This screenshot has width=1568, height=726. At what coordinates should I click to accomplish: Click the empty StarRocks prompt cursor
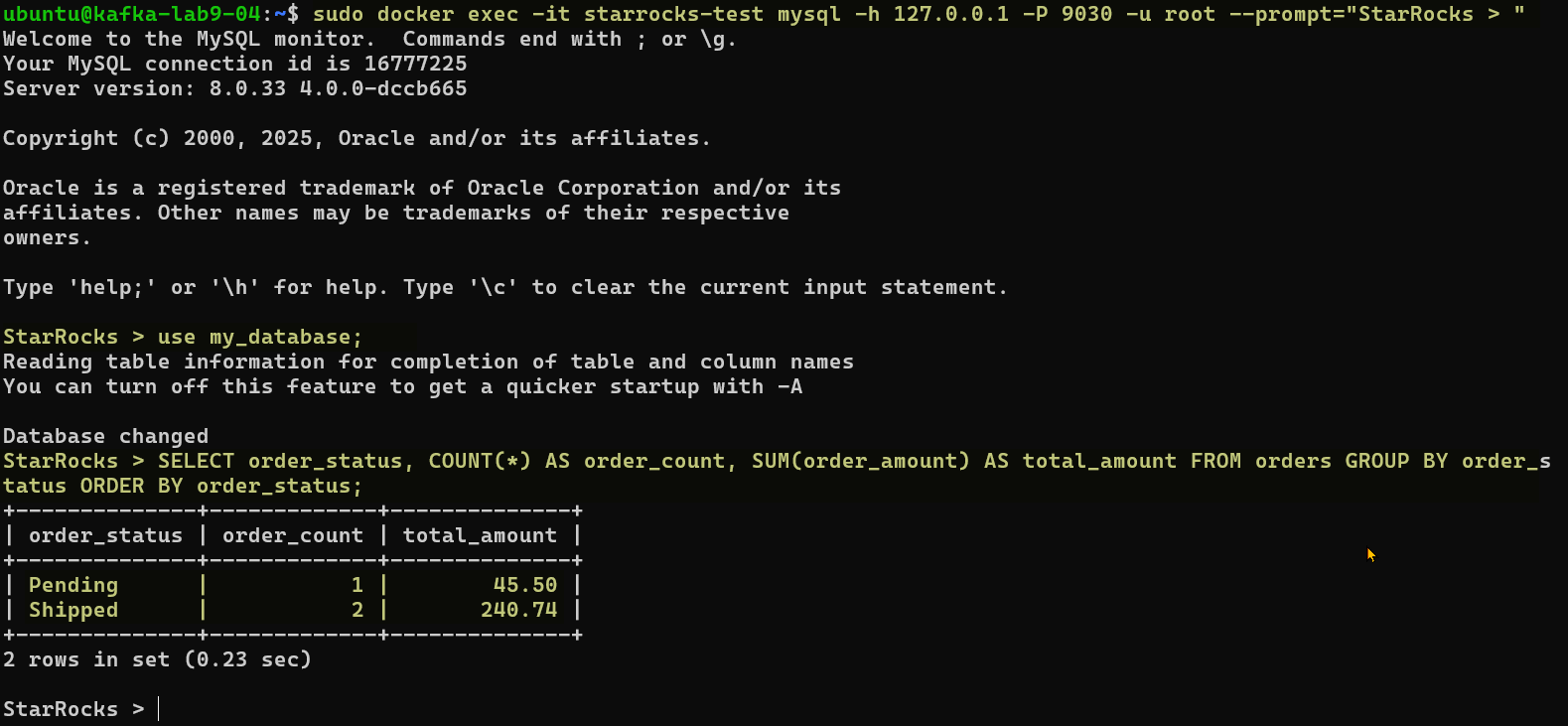click(x=159, y=709)
